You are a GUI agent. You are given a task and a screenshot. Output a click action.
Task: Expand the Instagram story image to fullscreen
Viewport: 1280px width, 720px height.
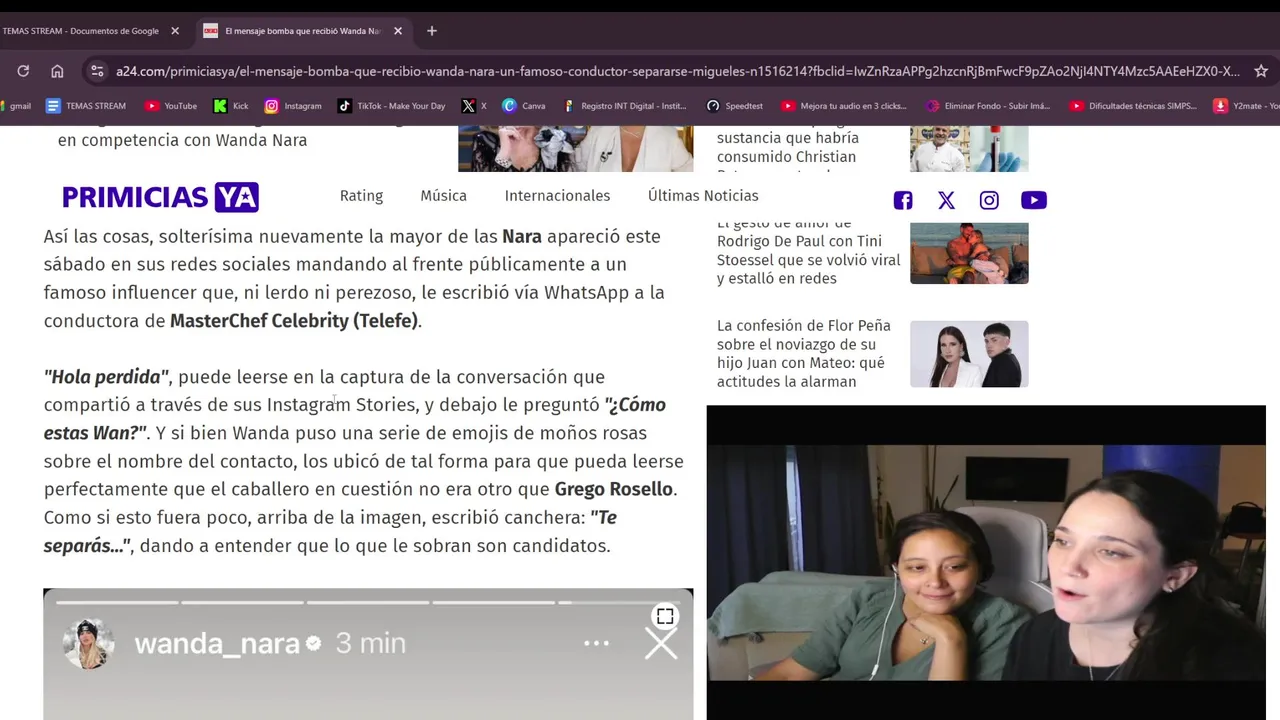click(665, 616)
